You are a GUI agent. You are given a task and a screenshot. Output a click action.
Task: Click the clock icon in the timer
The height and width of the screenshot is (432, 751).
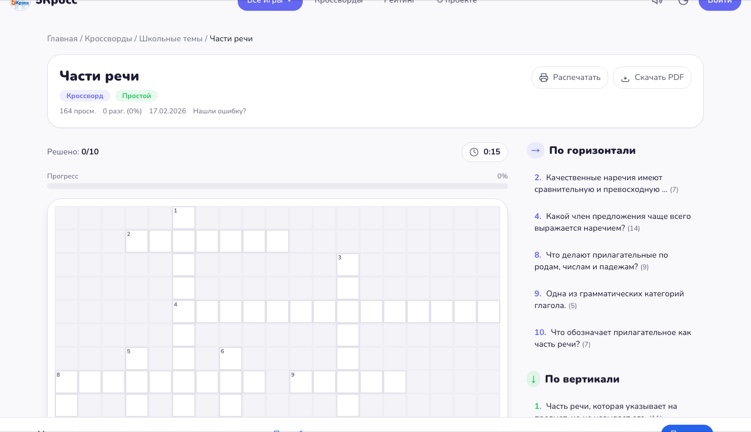[474, 152]
